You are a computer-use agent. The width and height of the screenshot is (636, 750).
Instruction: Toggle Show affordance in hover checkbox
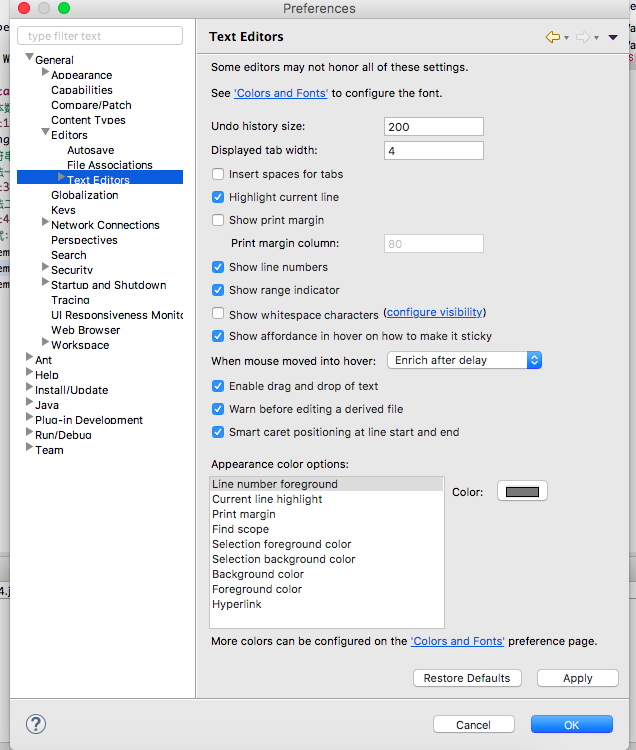coord(218,336)
